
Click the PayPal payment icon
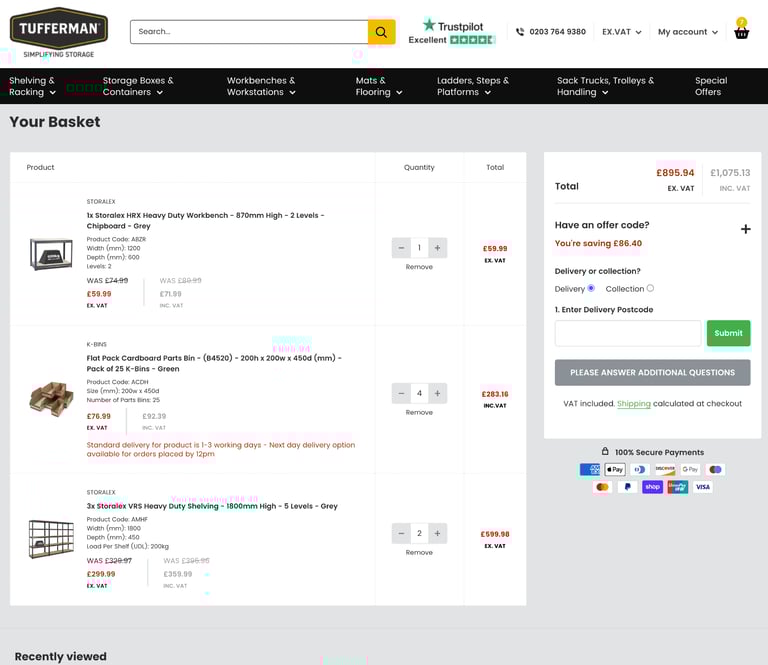627,487
